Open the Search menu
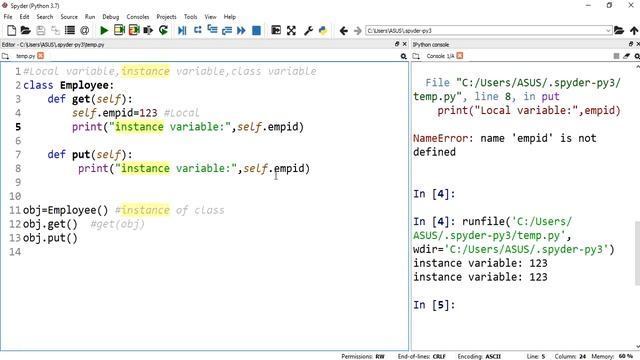The width and height of the screenshot is (640, 360). point(44,17)
